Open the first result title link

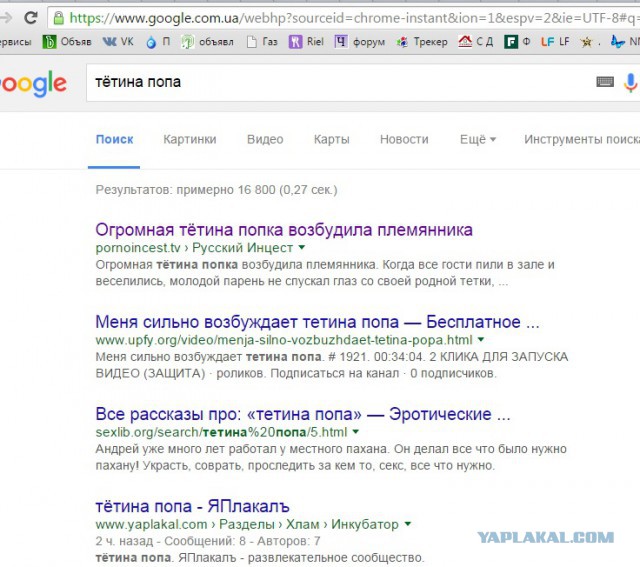[284, 230]
